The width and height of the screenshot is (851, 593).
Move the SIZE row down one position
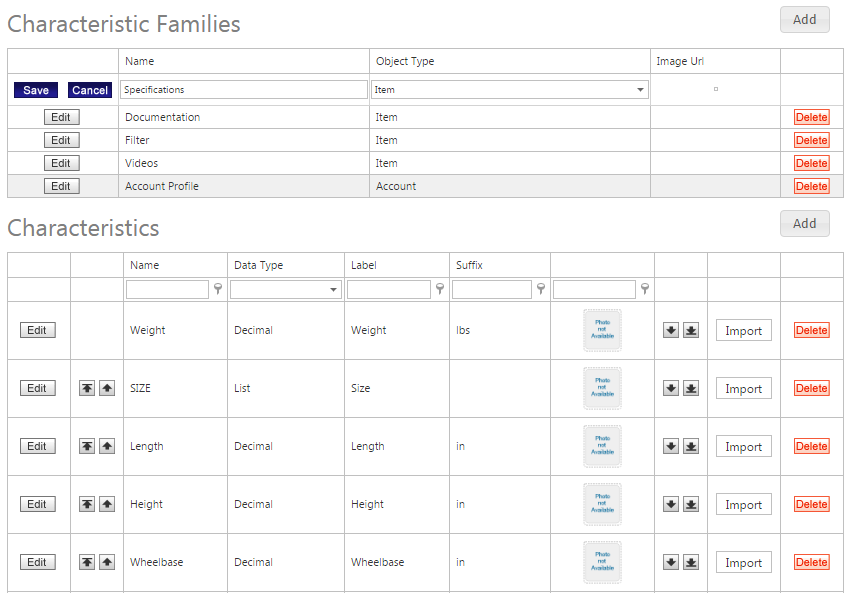pyautogui.click(x=671, y=388)
